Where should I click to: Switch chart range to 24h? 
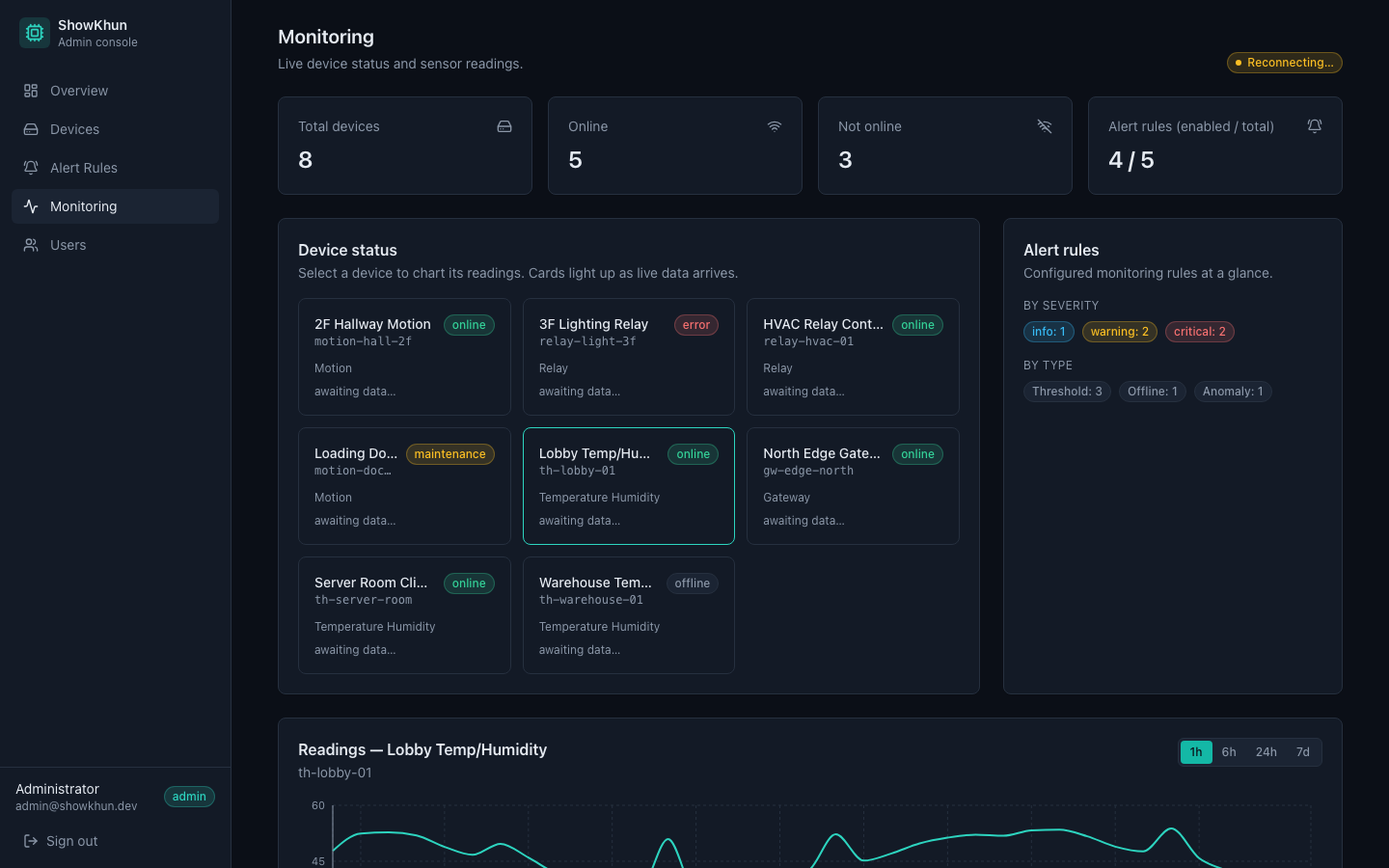[1266, 752]
